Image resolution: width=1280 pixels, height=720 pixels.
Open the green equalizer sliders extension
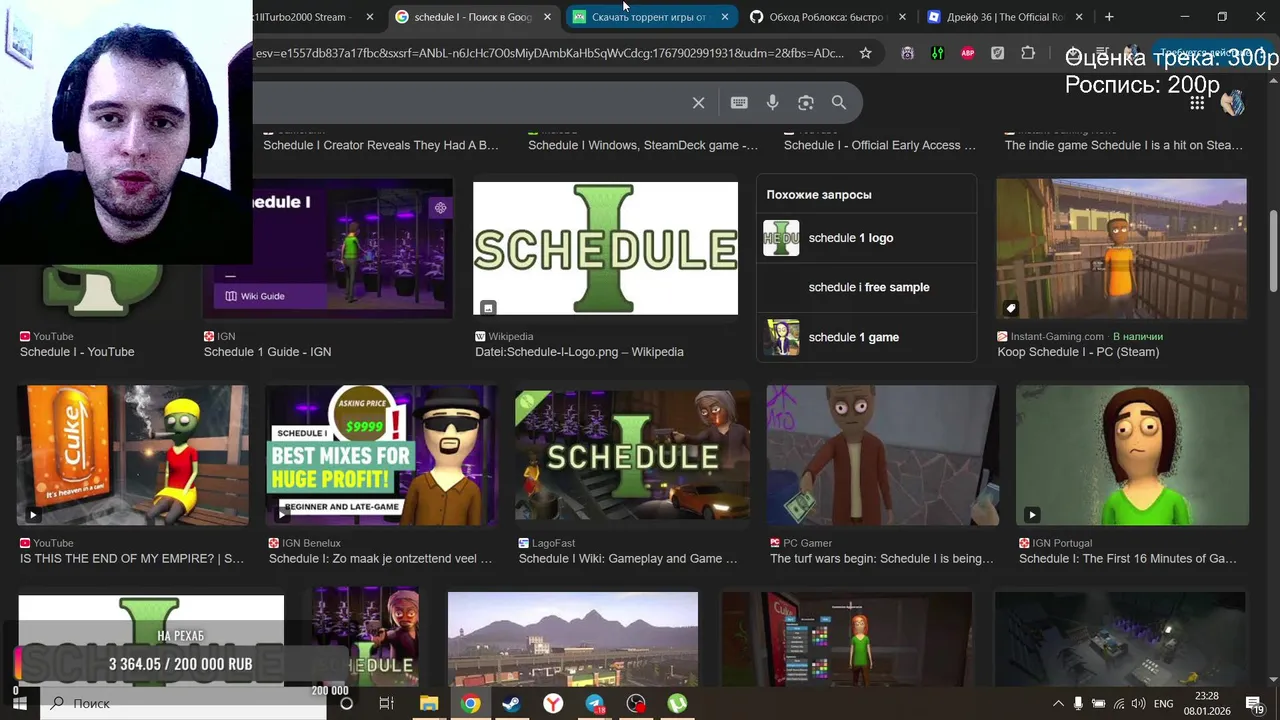[937, 53]
